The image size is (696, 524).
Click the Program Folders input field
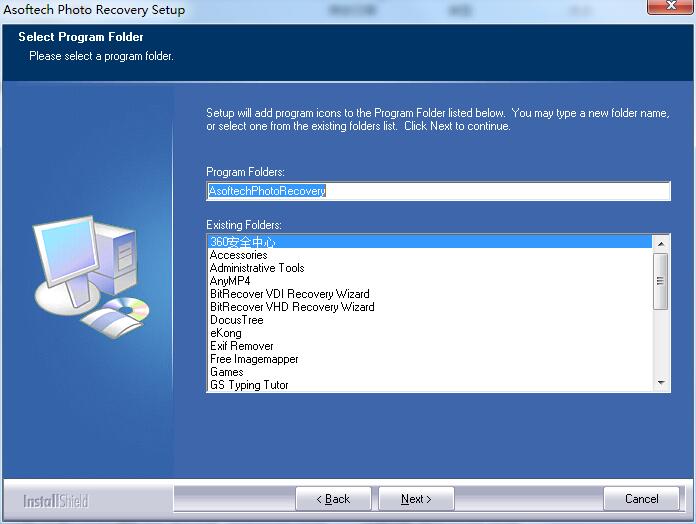pyautogui.click(x=438, y=191)
